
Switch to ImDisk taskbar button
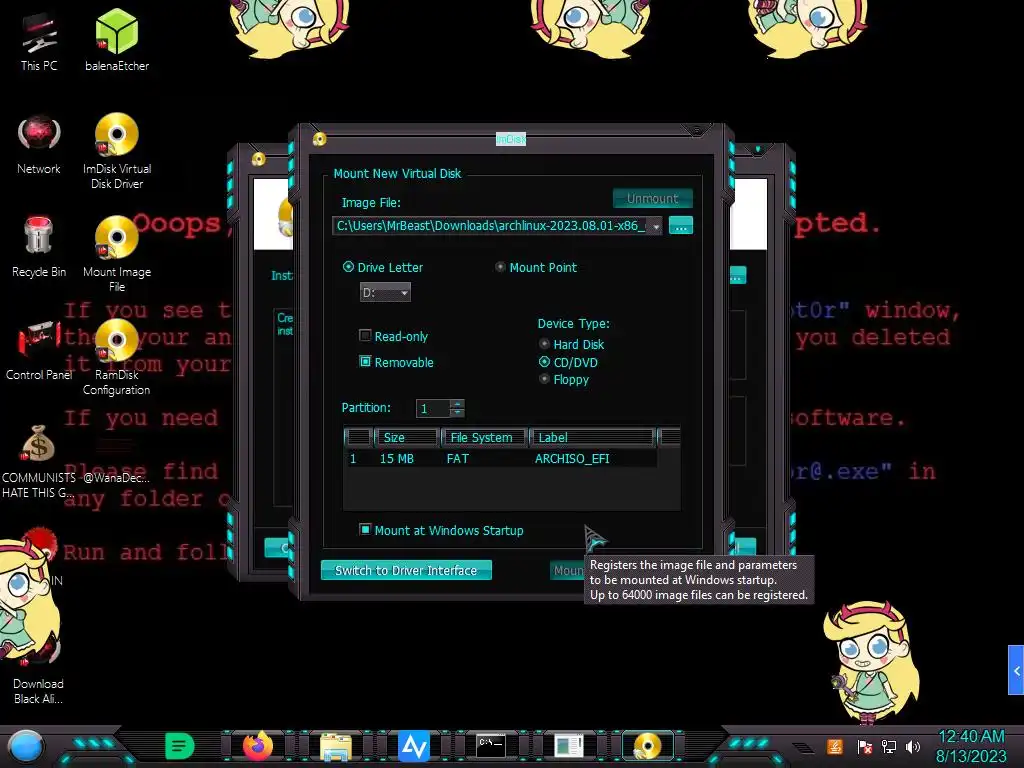click(647, 746)
